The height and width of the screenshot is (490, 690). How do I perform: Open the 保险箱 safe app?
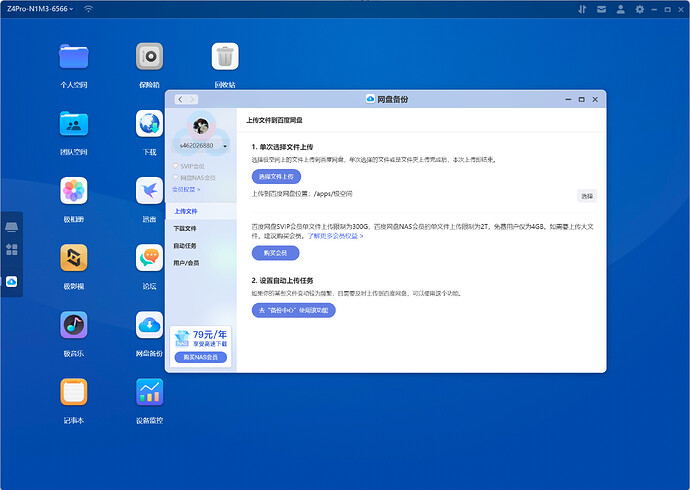click(149, 56)
